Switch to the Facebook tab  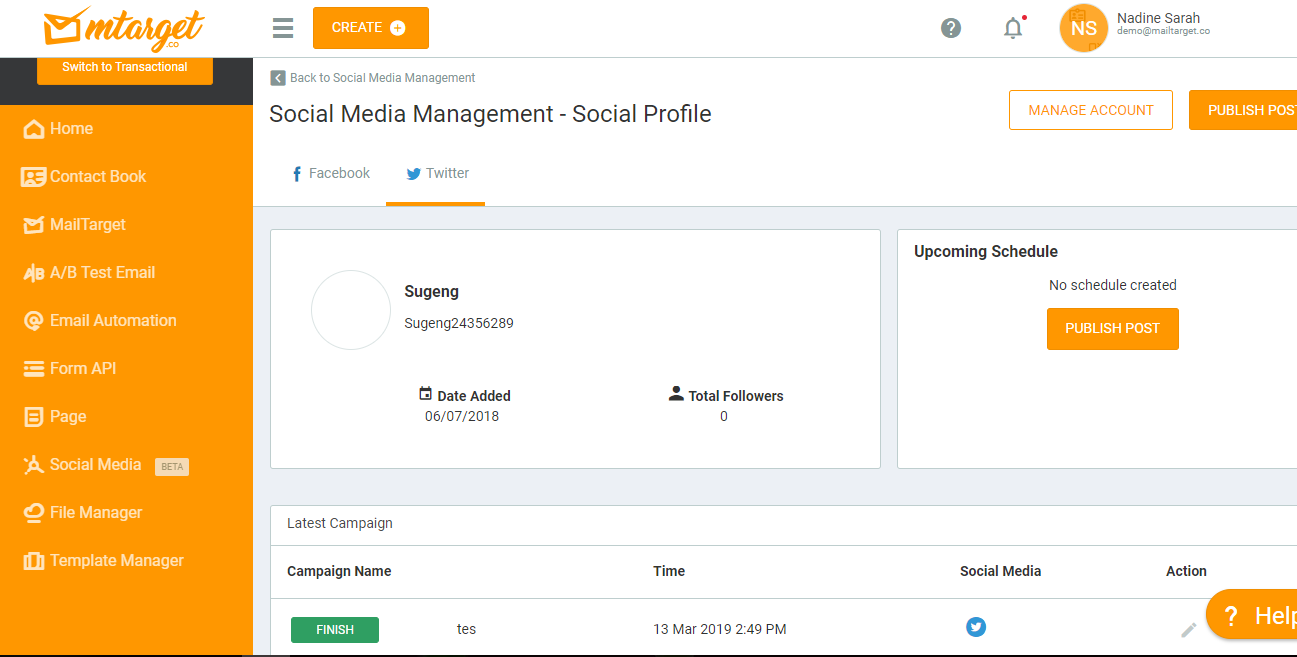point(330,174)
